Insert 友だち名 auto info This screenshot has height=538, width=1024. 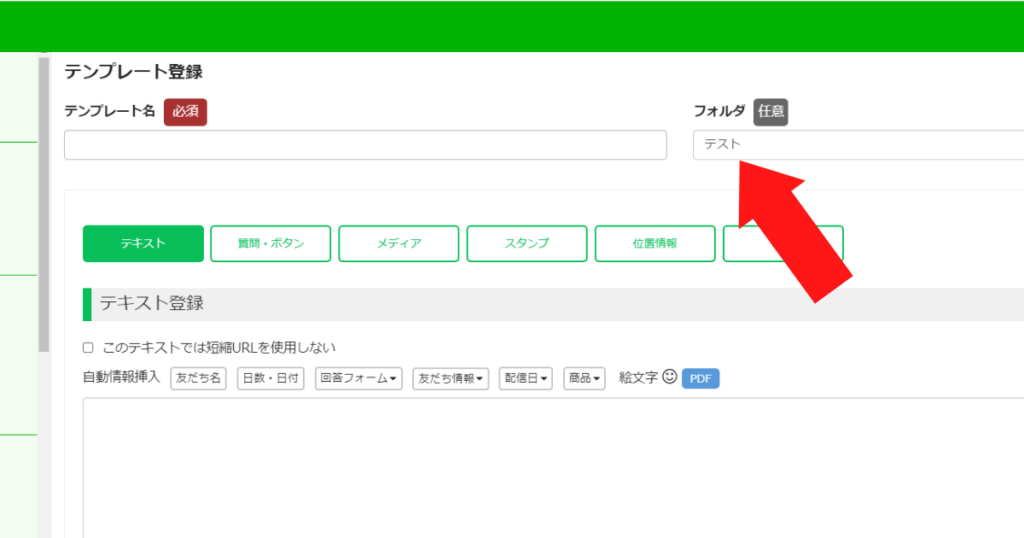[x=198, y=378]
